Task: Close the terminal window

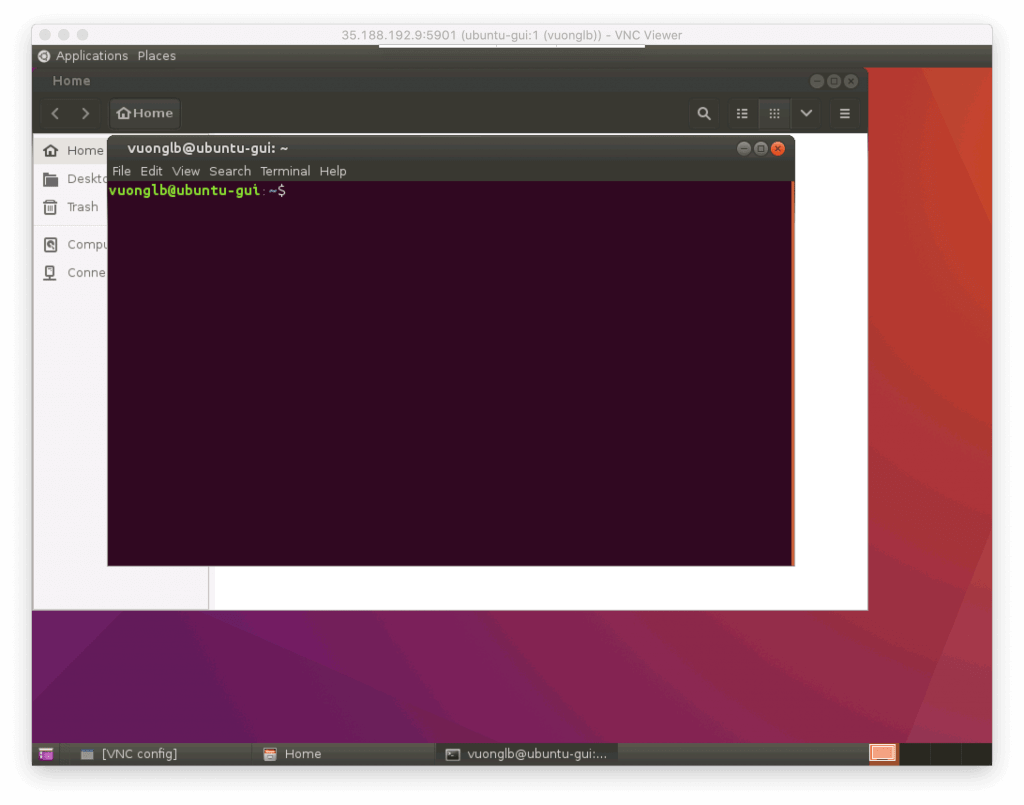Action: (x=778, y=149)
